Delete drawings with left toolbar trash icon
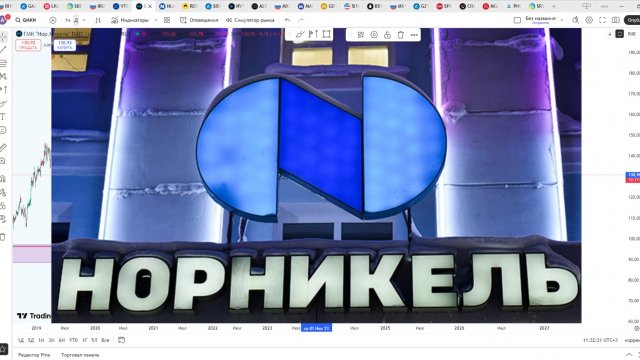 coord(3,237)
